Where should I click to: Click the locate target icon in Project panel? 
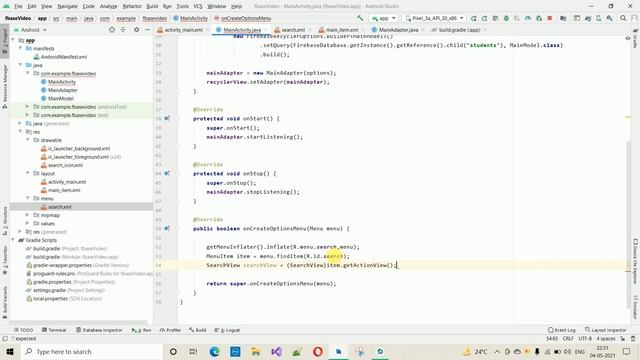[112, 30]
